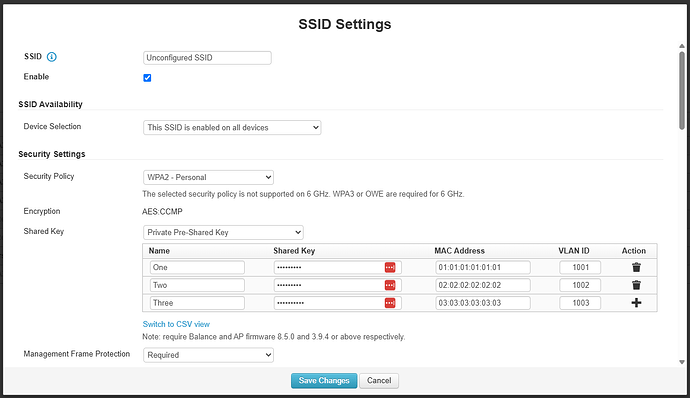The height and width of the screenshot is (398, 690).
Task: Click the 6 GHz policy warning text
Action: coord(303,194)
